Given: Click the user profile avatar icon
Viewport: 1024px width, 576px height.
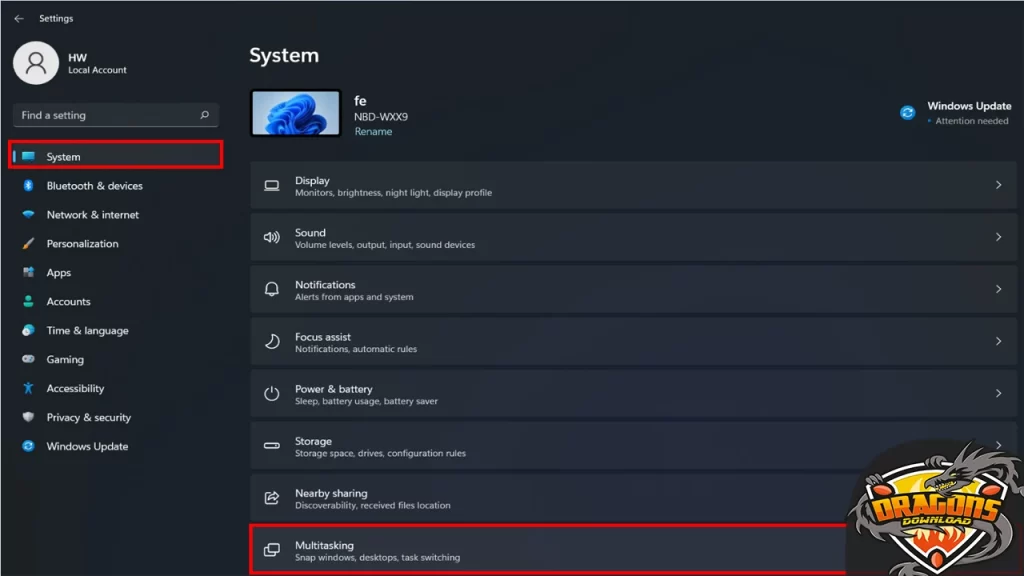Looking at the screenshot, I should click(x=36, y=63).
